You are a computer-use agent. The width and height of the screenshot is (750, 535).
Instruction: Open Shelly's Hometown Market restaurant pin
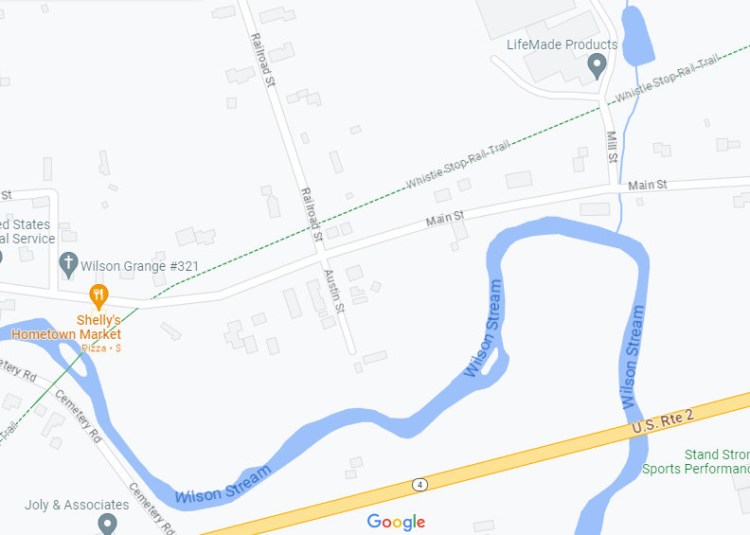click(99, 297)
